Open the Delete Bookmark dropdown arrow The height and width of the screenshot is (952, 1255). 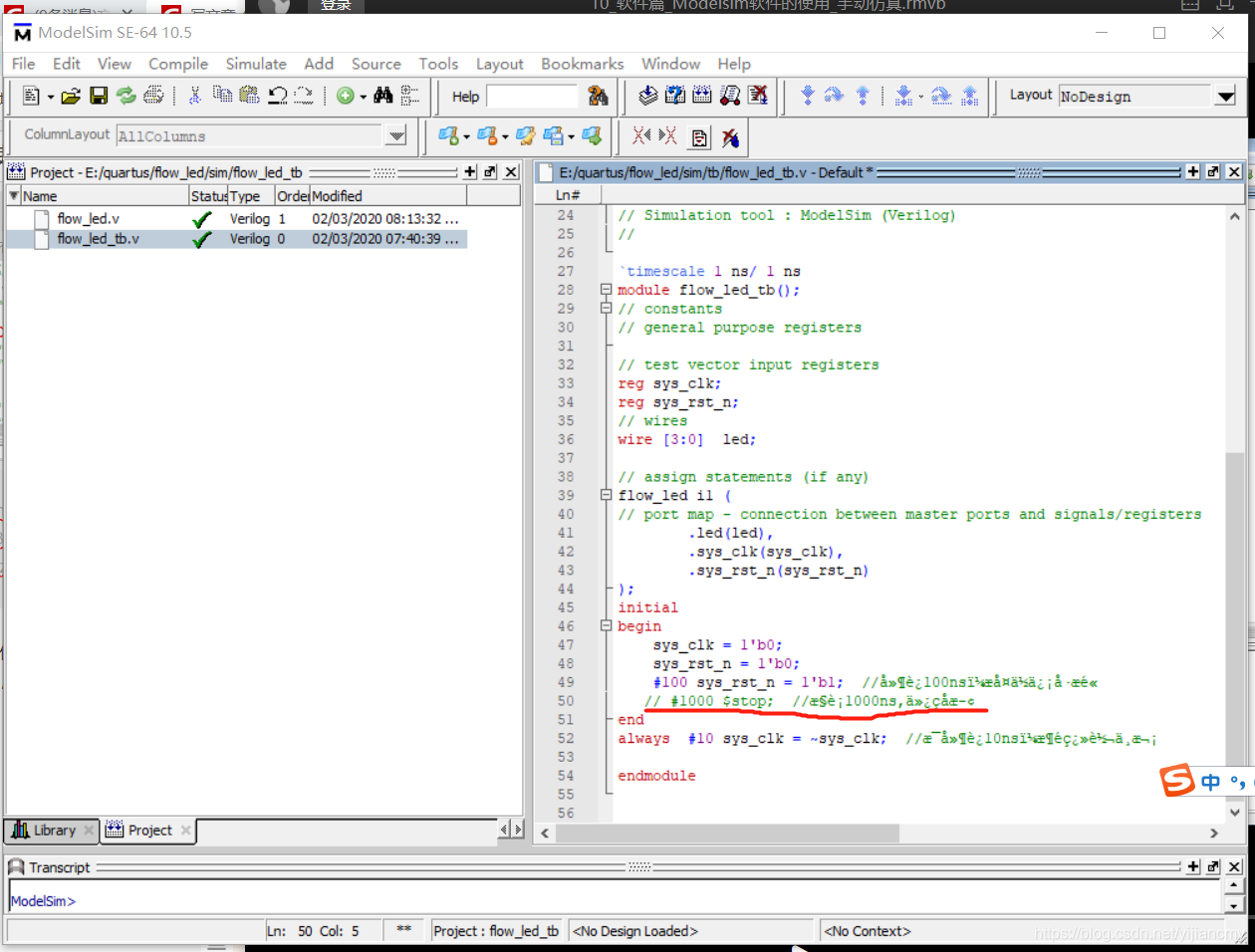coord(505,136)
